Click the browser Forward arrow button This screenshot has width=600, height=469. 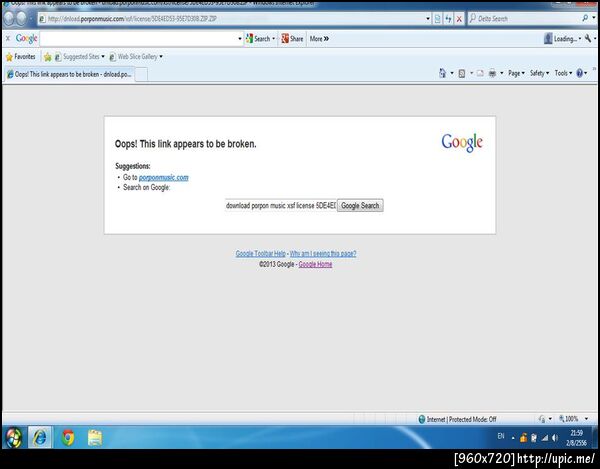click(x=21, y=18)
